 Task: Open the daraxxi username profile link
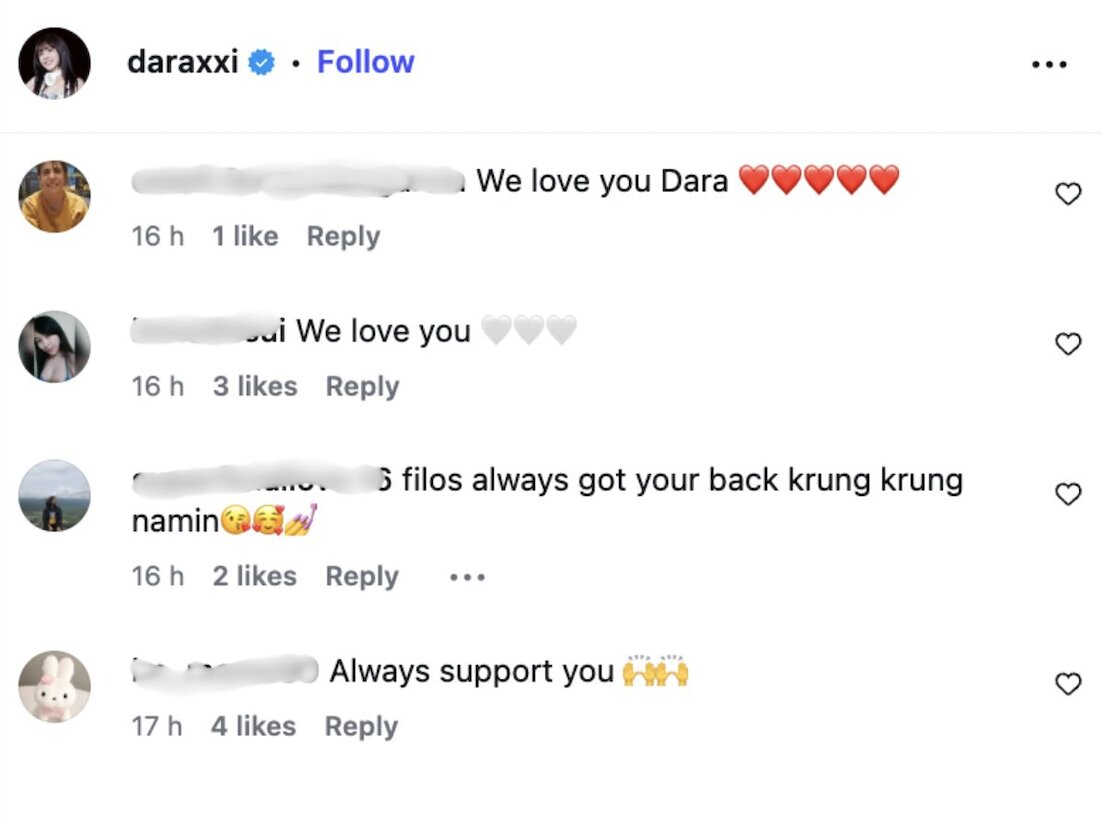183,62
